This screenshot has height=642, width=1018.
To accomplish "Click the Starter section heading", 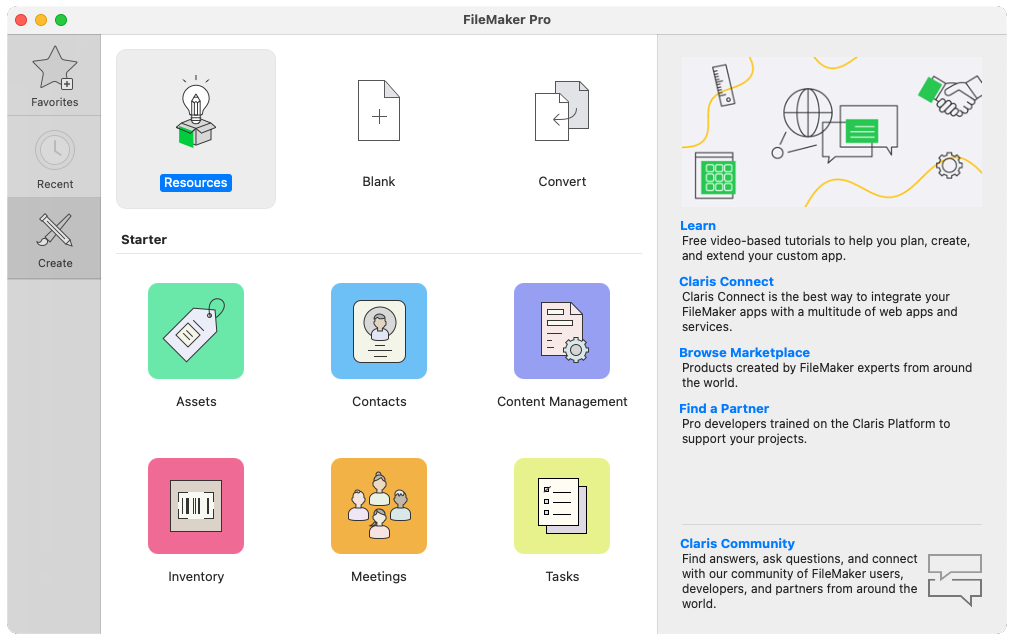I will pos(144,240).
